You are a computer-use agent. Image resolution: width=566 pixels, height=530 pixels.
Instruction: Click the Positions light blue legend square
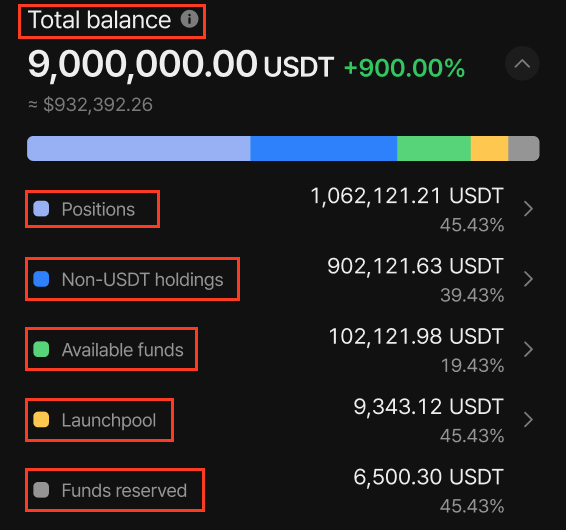pos(41,209)
